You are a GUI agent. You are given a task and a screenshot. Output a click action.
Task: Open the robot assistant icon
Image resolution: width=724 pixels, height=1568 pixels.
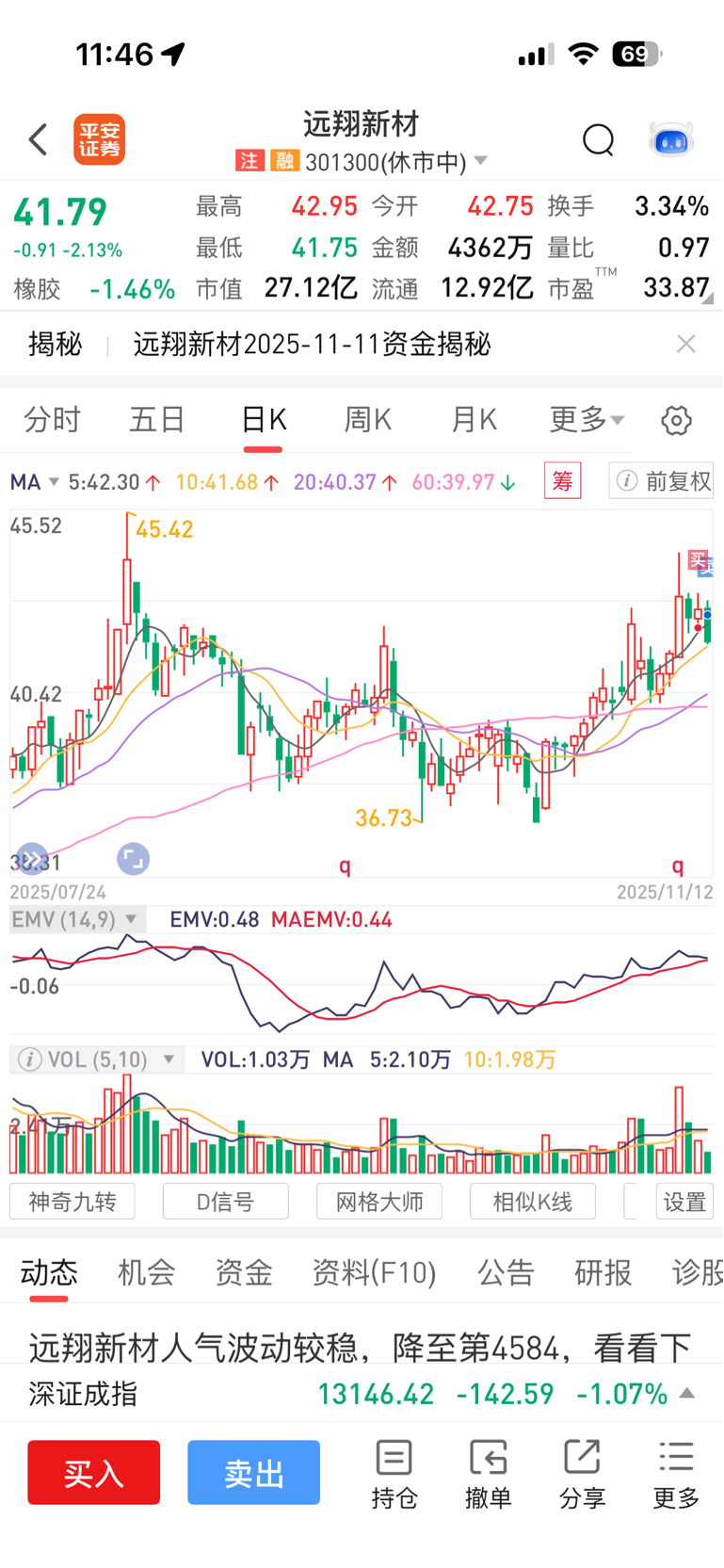[x=671, y=139]
